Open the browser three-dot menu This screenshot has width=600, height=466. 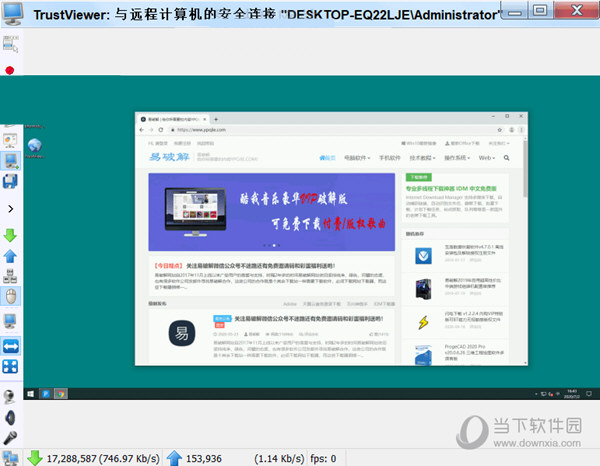pos(521,130)
